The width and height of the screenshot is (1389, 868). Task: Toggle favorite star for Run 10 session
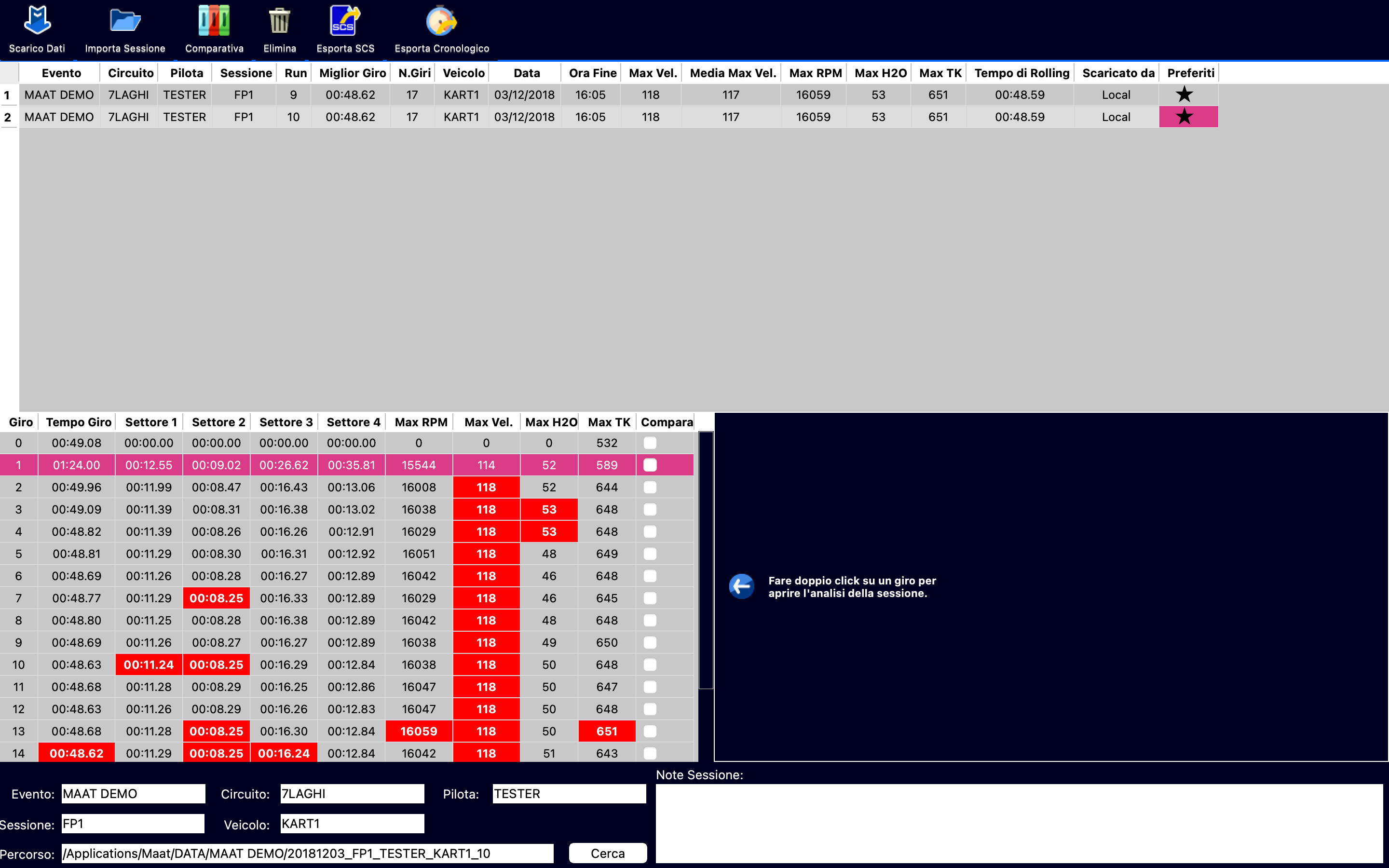click(1184, 117)
